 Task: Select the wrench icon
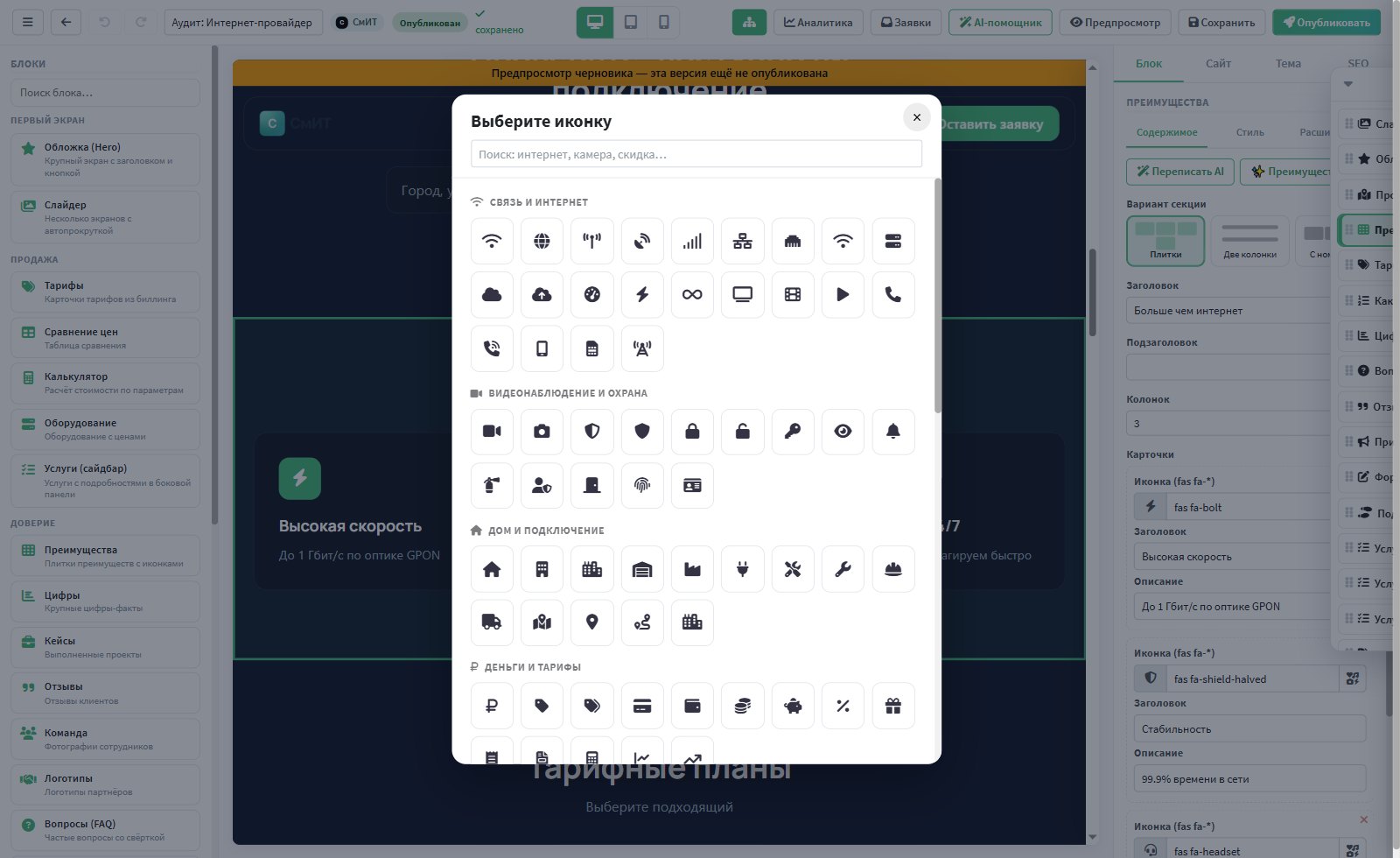(x=843, y=569)
